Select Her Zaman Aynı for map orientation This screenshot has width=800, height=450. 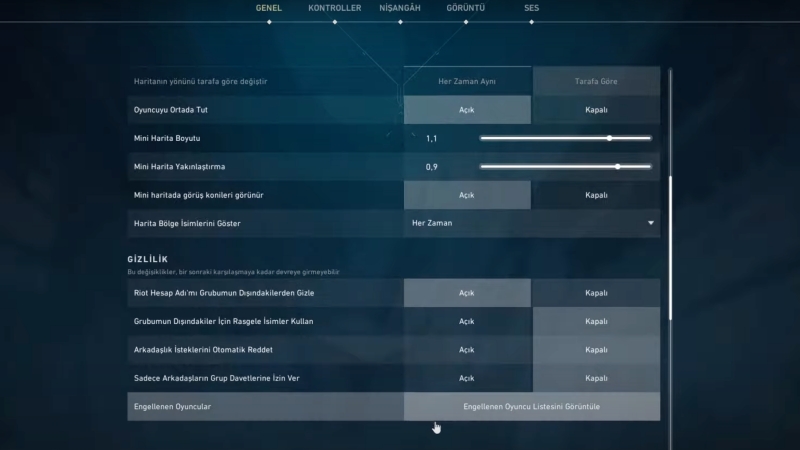click(467, 81)
